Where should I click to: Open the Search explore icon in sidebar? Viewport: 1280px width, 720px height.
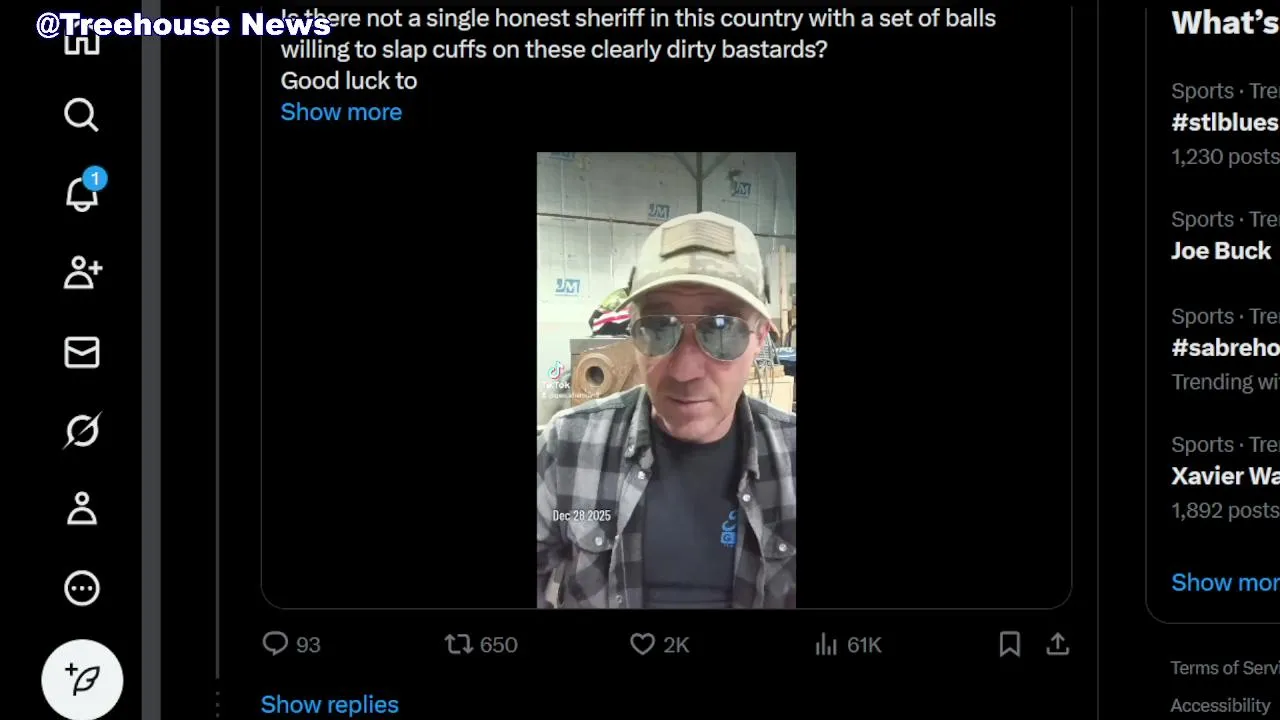[81, 116]
